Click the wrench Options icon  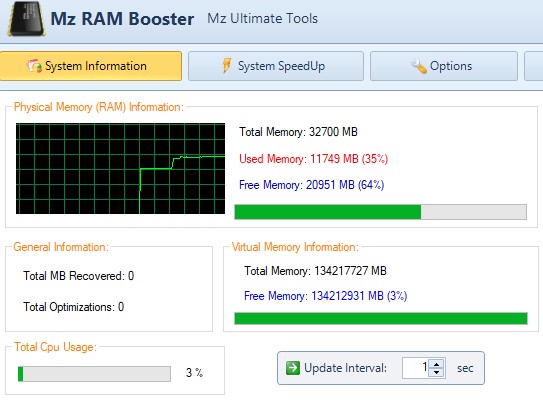point(419,66)
